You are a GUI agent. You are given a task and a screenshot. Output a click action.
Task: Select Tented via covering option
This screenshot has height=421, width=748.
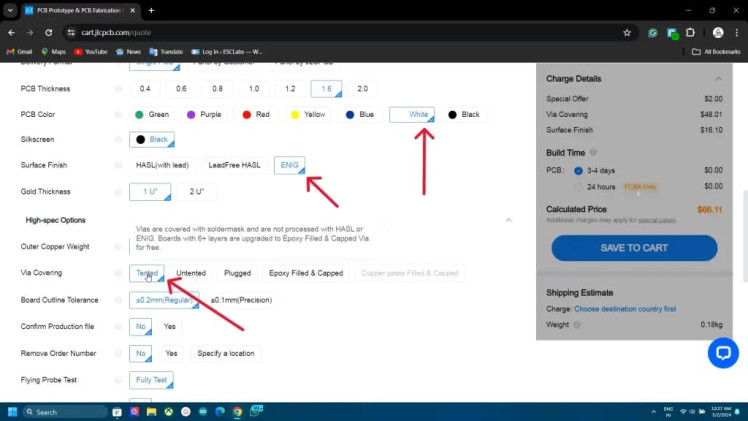147,273
